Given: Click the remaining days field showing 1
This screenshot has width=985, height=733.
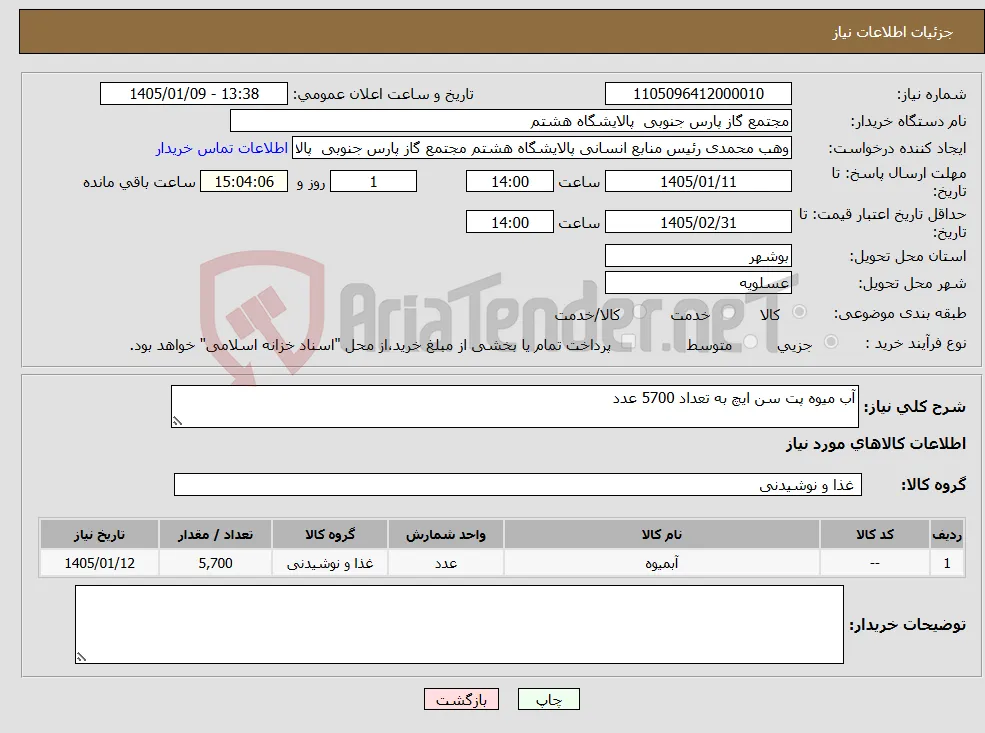Looking at the screenshot, I should point(373,182).
